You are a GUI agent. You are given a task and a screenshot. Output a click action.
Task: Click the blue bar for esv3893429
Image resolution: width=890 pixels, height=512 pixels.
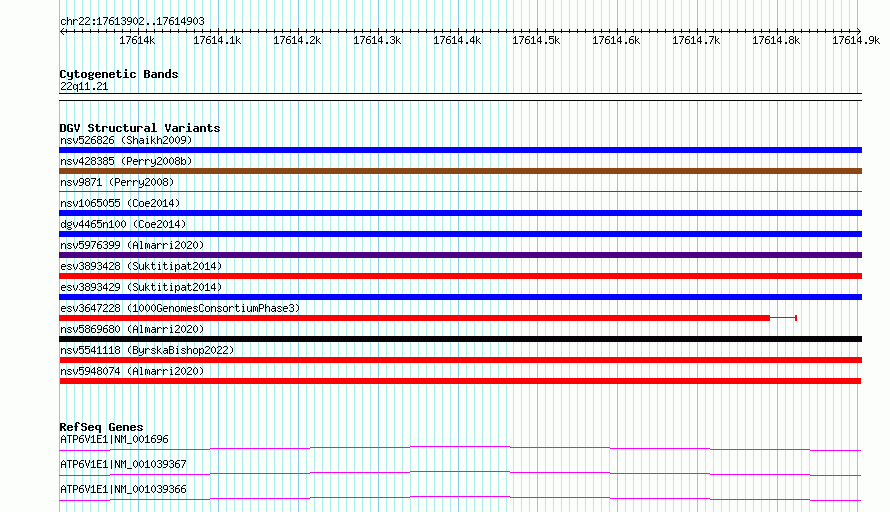(x=460, y=297)
